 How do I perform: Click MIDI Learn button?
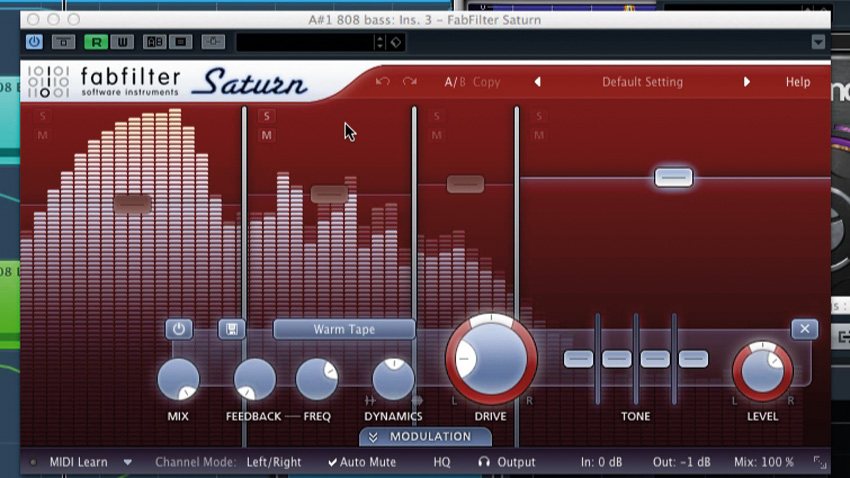[79, 462]
